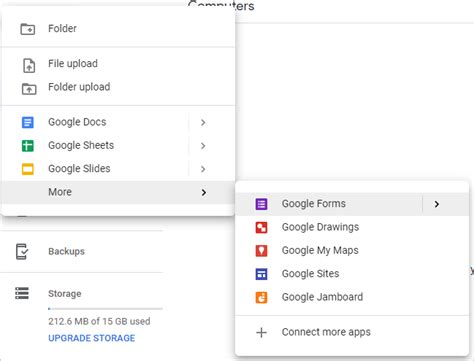Viewport: 474px width, 361px height.
Task: Click the Google My Maps pin icon
Action: (x=261, y=251)
